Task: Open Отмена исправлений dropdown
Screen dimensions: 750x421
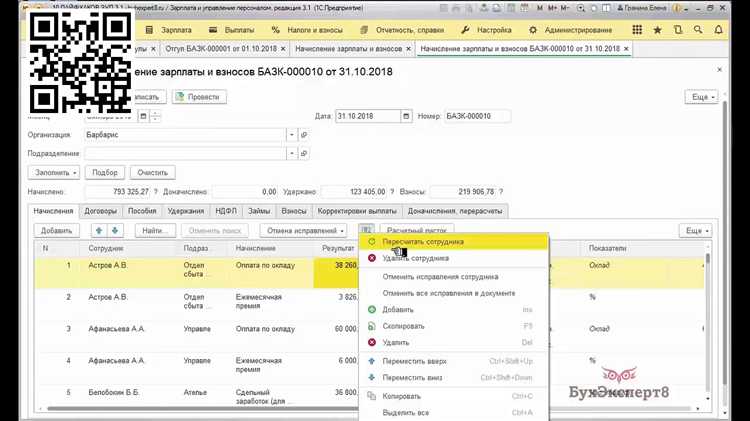Action: coord(304,231)
